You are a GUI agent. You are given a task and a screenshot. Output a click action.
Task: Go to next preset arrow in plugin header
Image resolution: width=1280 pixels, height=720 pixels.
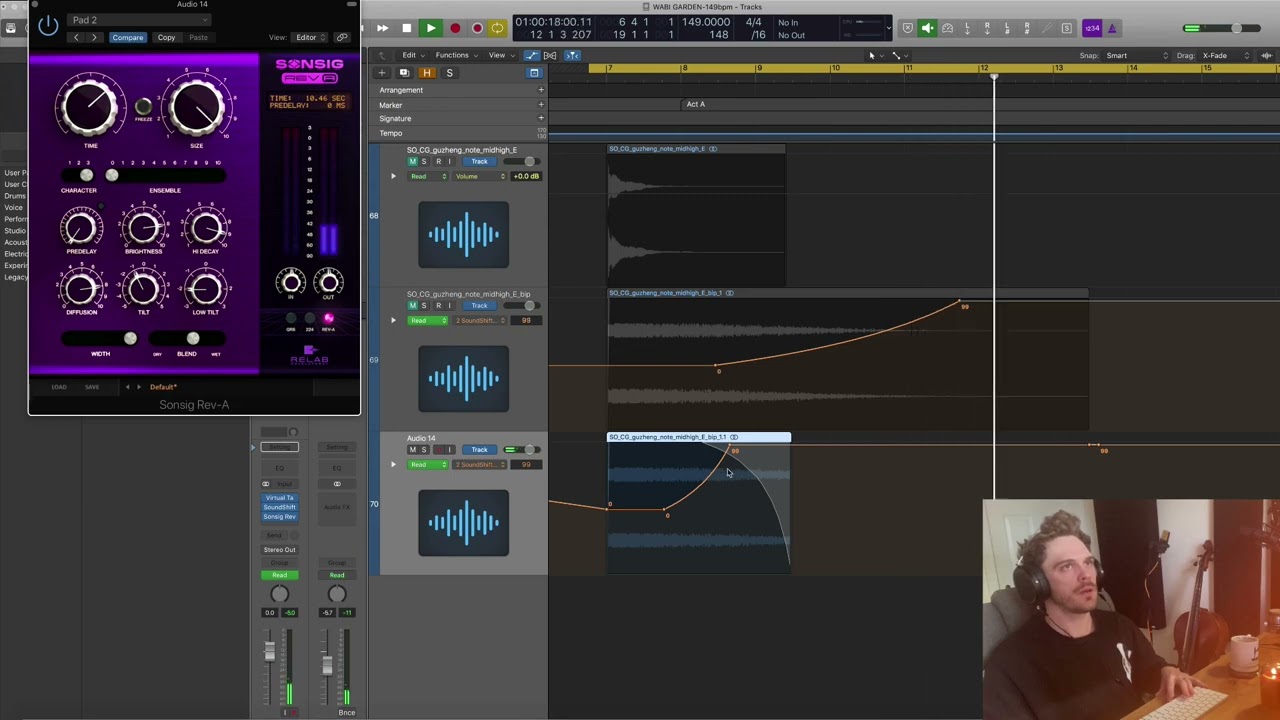94,38
